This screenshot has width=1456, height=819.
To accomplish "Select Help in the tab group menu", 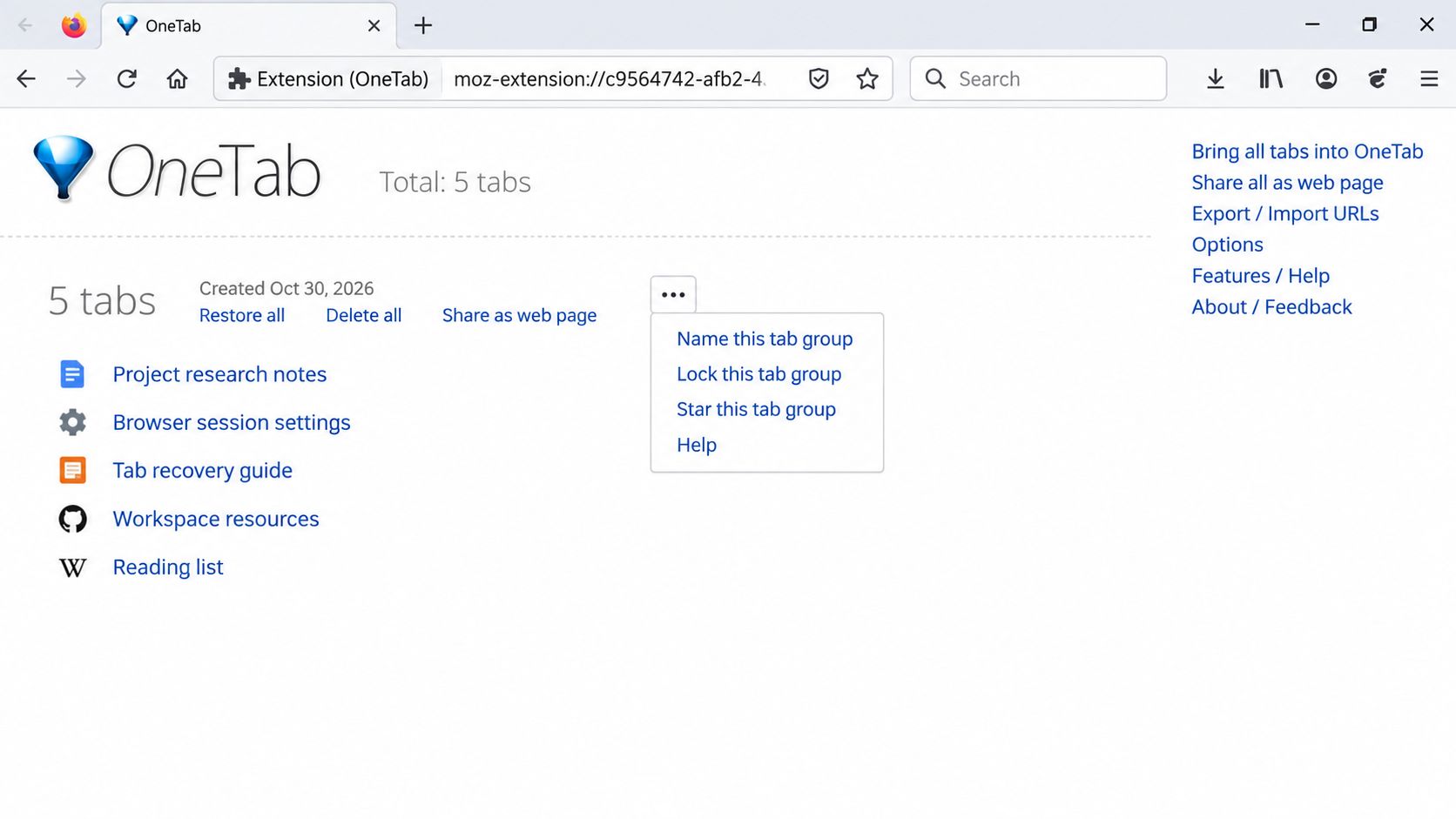I will tap(697, 445).
